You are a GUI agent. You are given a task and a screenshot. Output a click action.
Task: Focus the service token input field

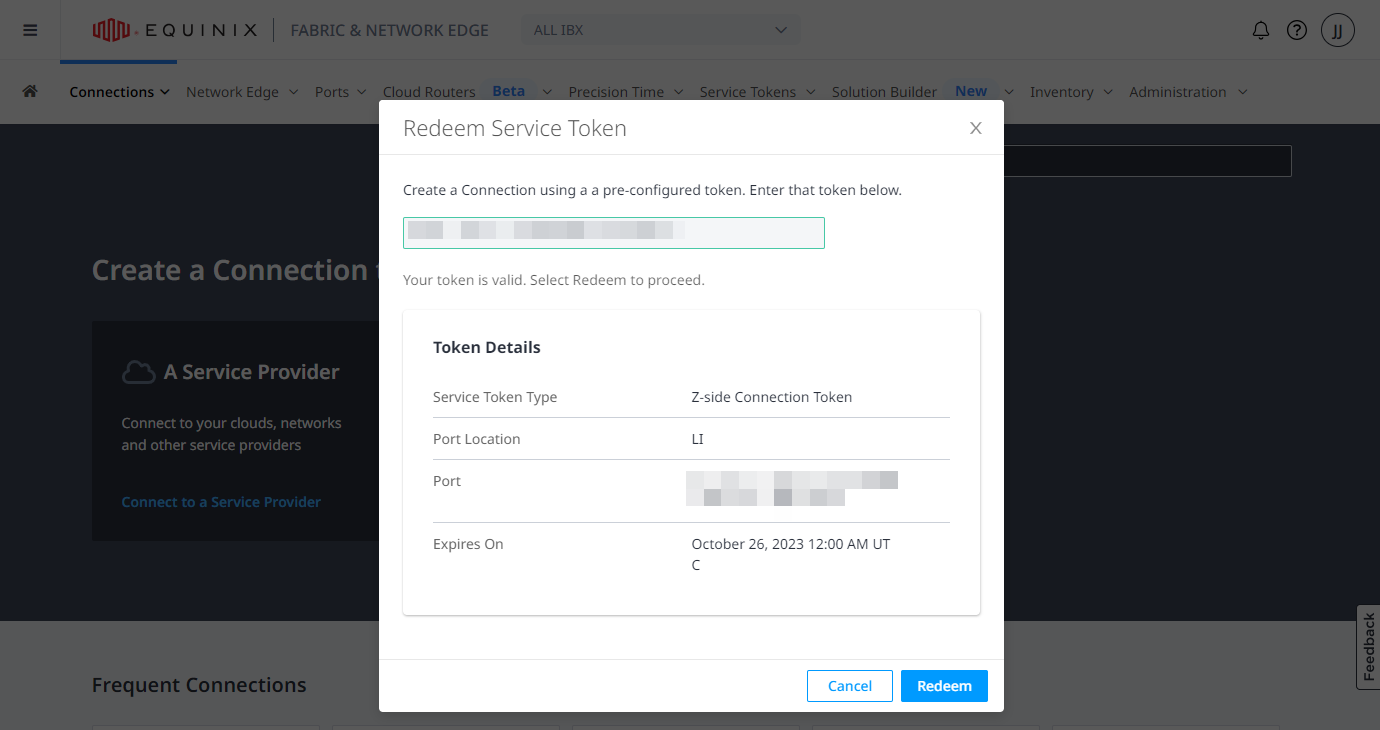pos(614,232)
